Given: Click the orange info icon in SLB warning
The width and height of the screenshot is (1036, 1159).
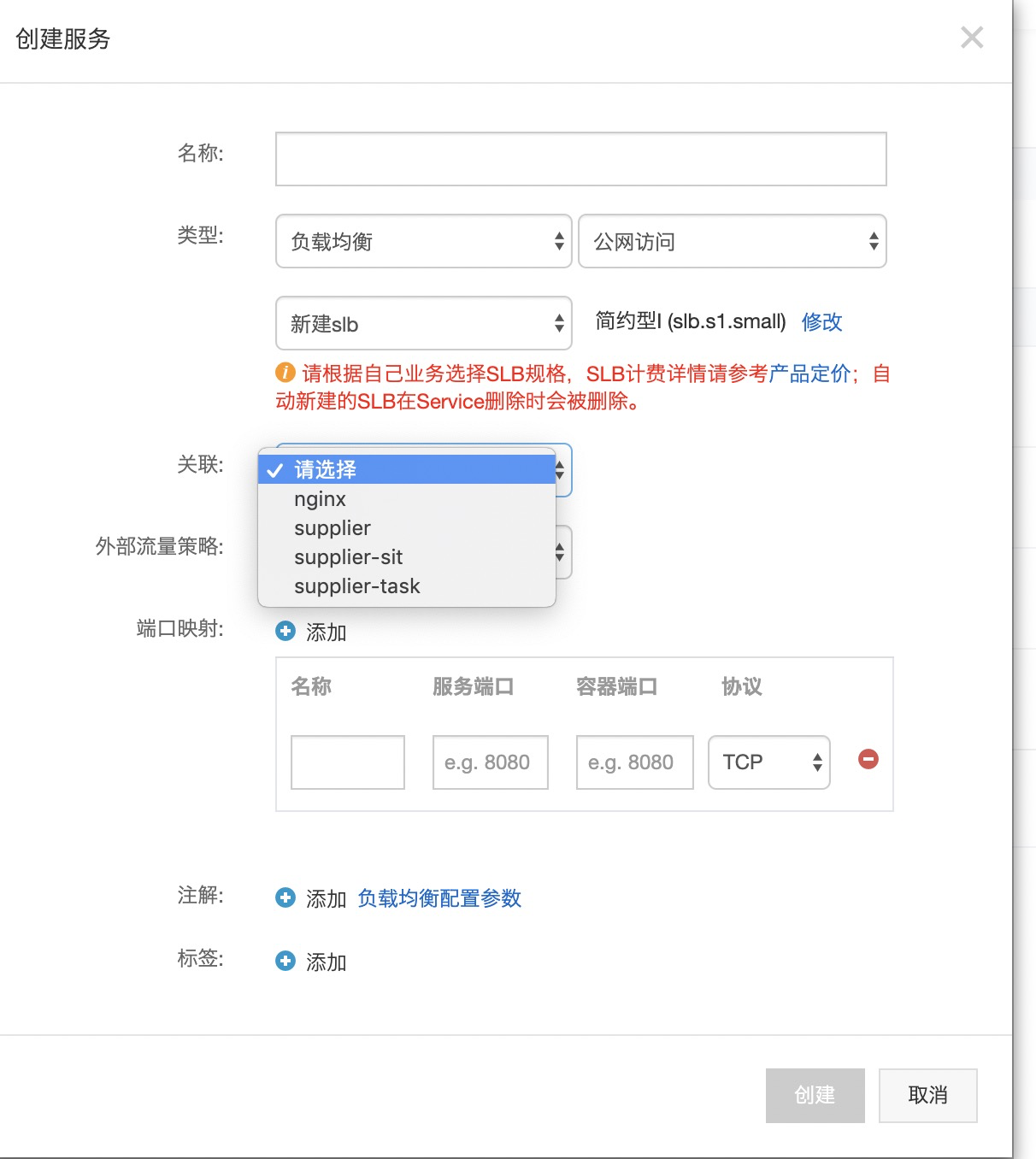Looking at the screenshot, I should click(x=285, y=373).
